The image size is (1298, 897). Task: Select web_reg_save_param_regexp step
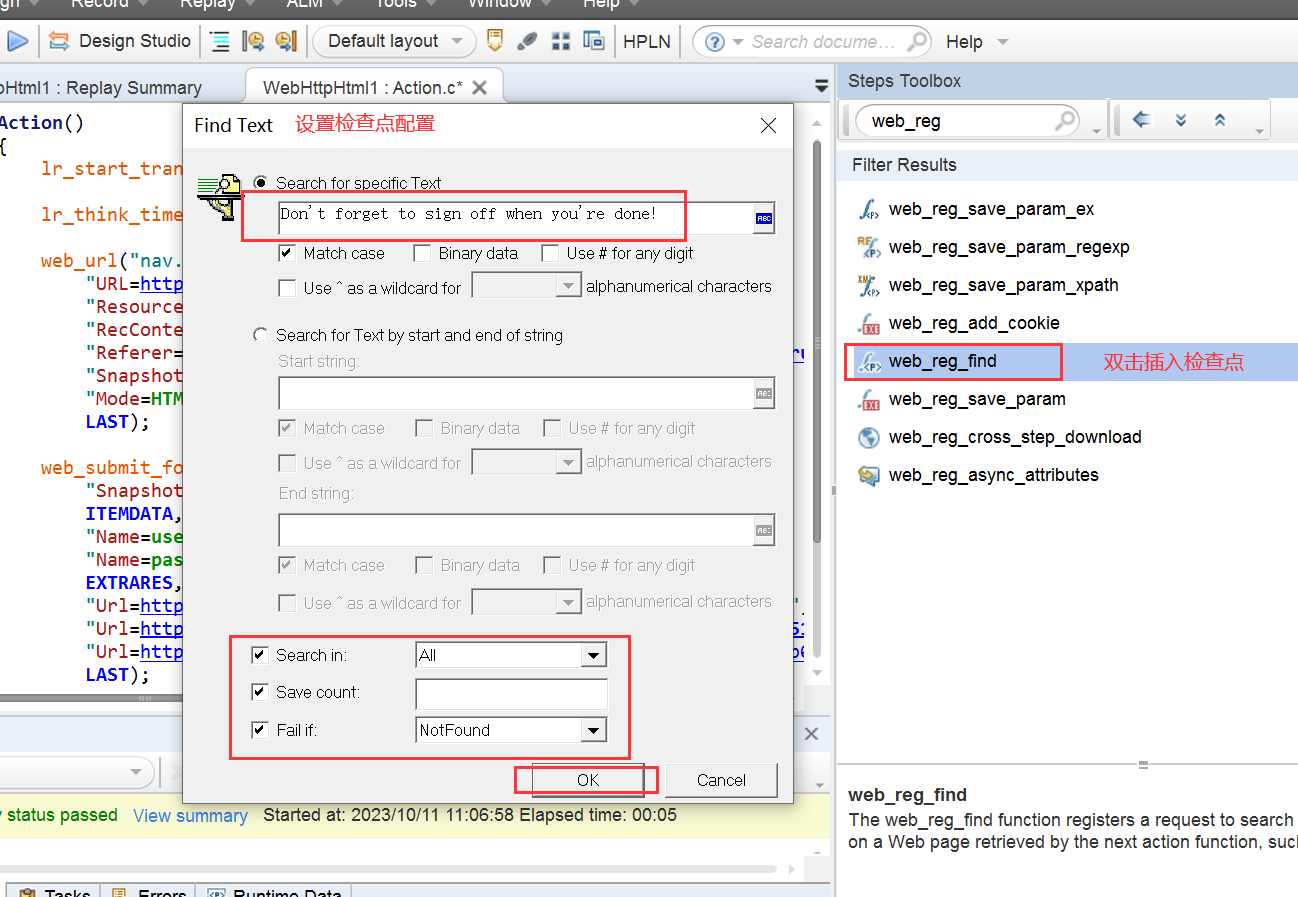(1009, 247)
